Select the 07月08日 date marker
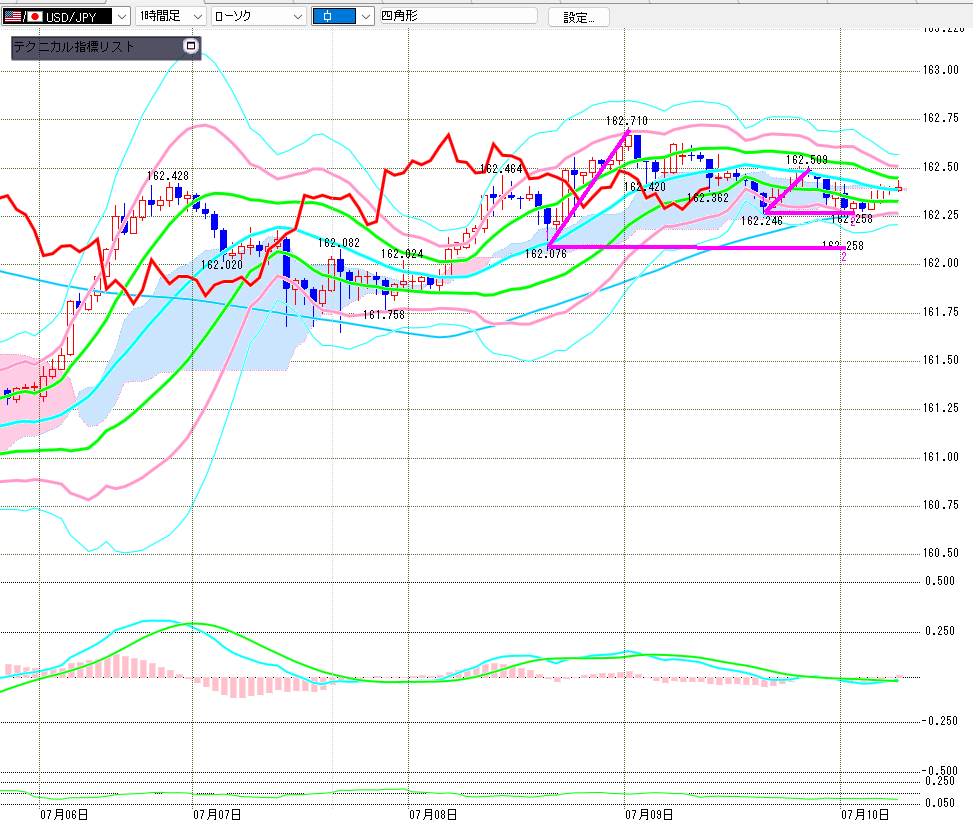 coord(433,814)
